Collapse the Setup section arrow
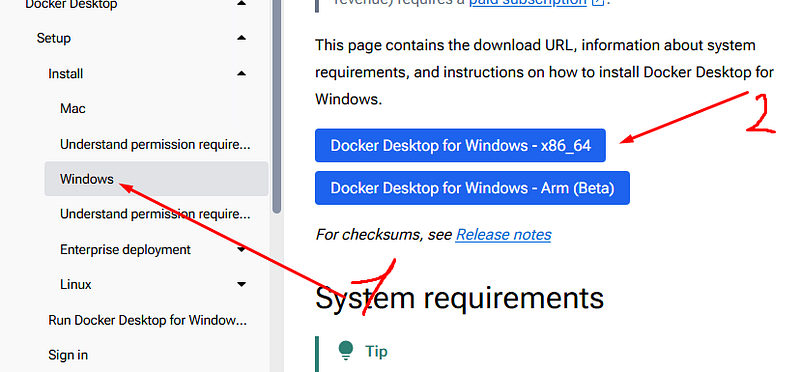The height and width of the screenshot is (372, 800). (242, 38)
